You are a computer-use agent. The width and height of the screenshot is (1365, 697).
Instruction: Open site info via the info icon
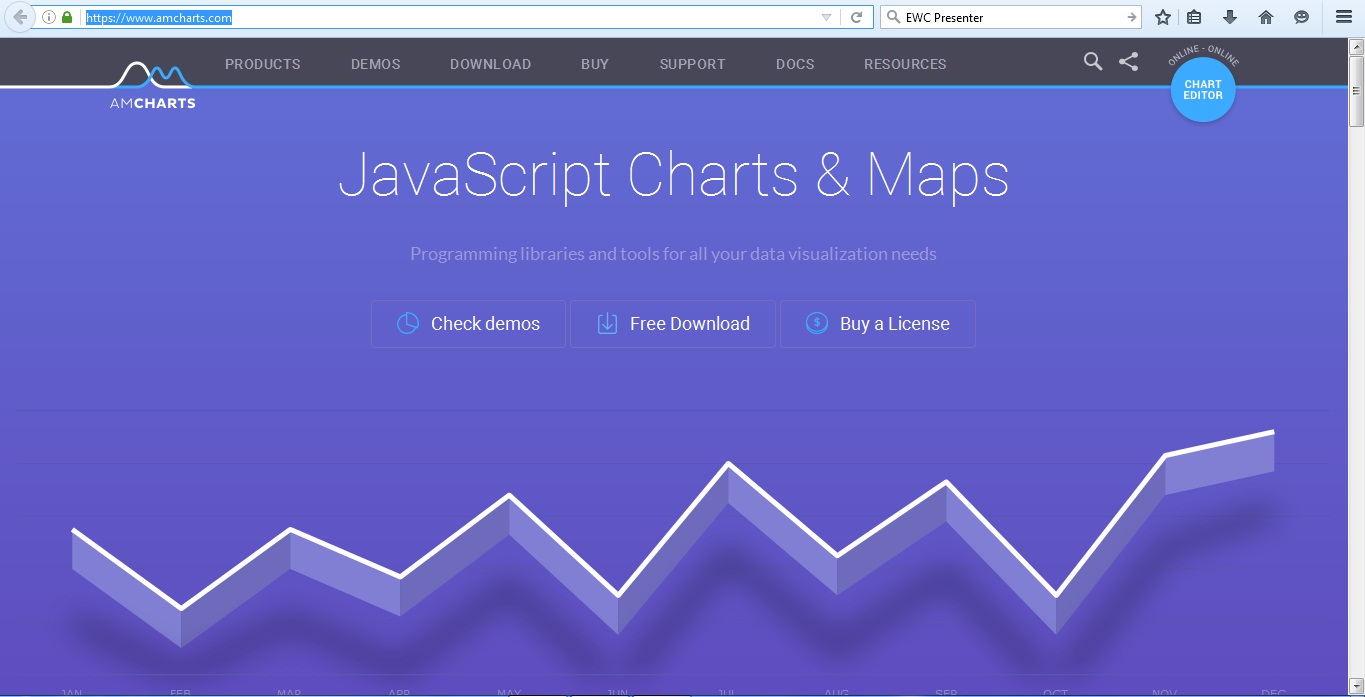point(49,17)
